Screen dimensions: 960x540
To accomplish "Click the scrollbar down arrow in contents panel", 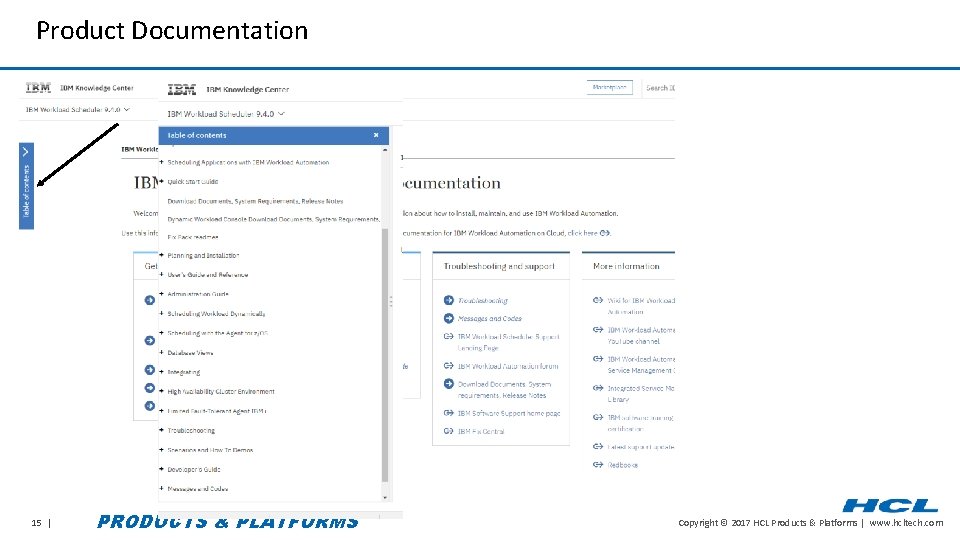I will click(x=385, y=497).
